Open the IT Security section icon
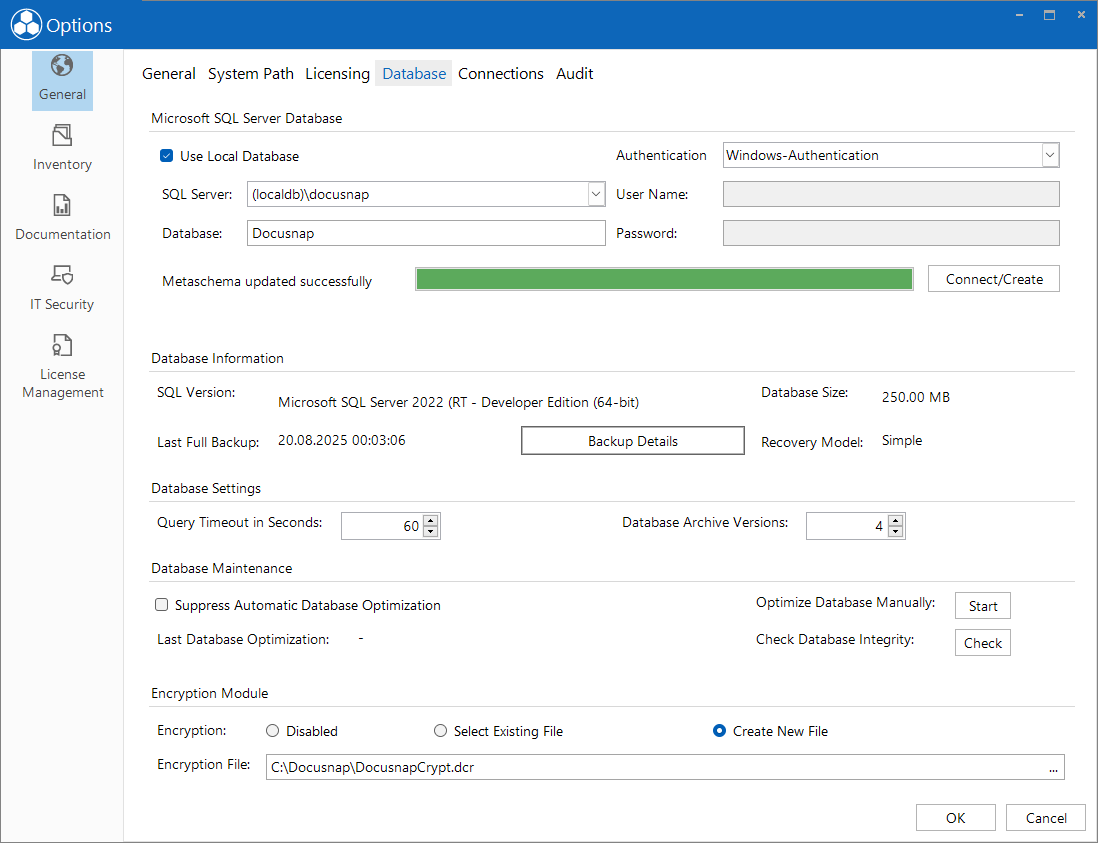 click(62, 274)
